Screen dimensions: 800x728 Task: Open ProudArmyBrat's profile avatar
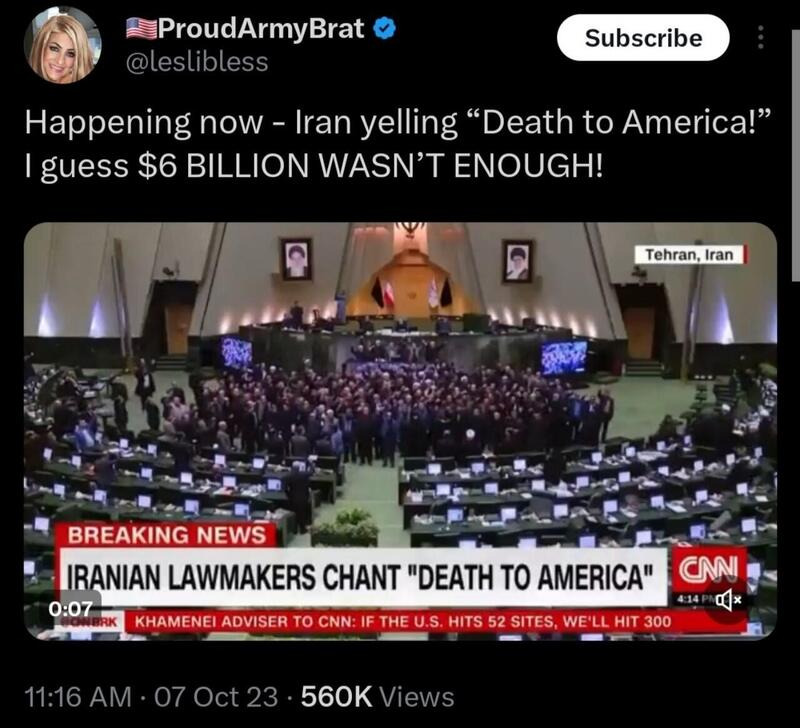pos(62,45)
